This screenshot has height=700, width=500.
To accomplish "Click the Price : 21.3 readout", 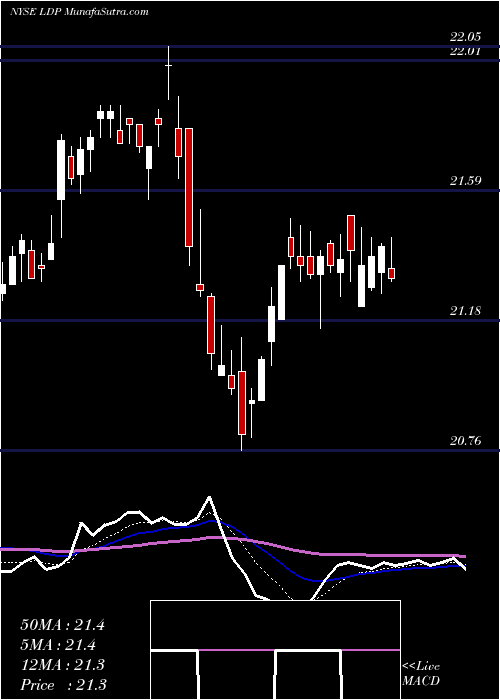I will [x=63, y=685].
